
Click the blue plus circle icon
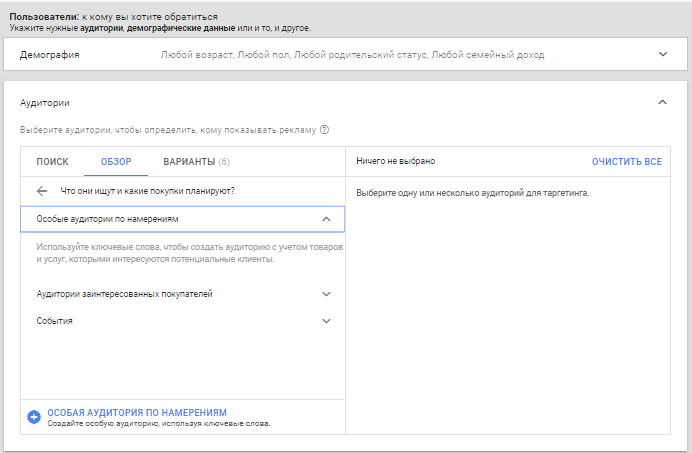click(34, 417)
